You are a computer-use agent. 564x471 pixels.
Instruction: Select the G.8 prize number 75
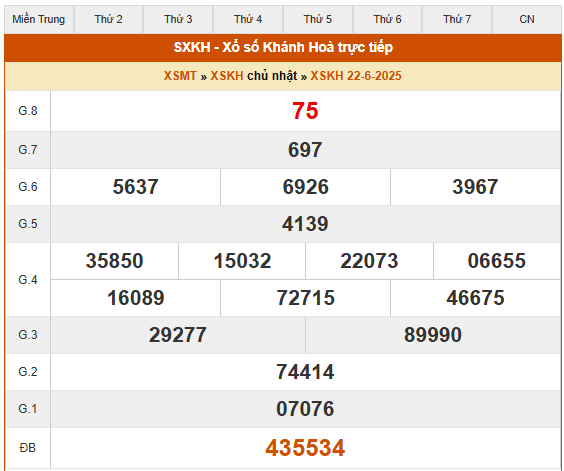[x=305, y=110]
